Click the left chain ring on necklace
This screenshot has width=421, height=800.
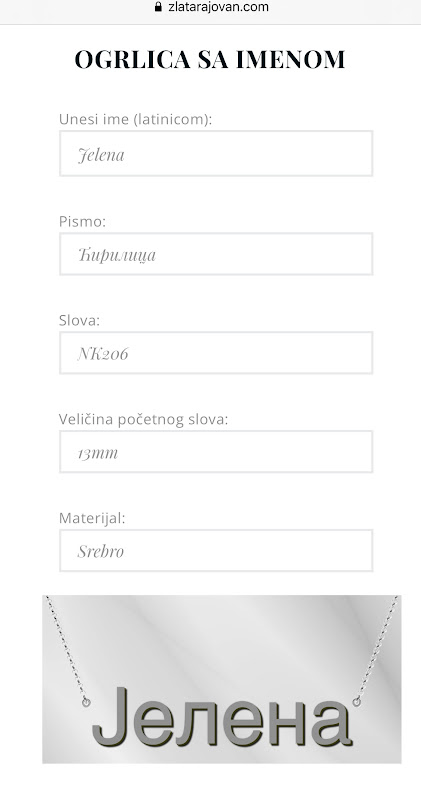click(86, 703)
